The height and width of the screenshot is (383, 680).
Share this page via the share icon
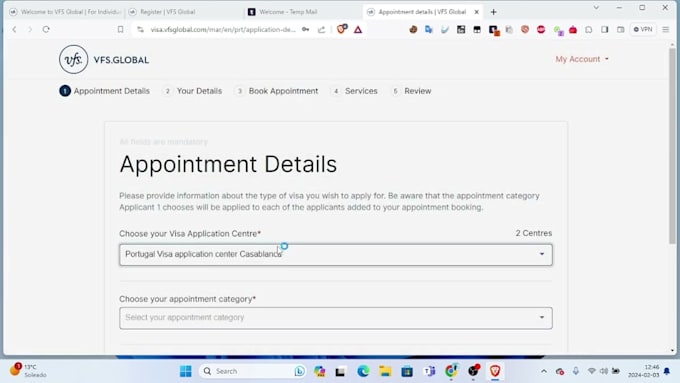tap(321, 29)
